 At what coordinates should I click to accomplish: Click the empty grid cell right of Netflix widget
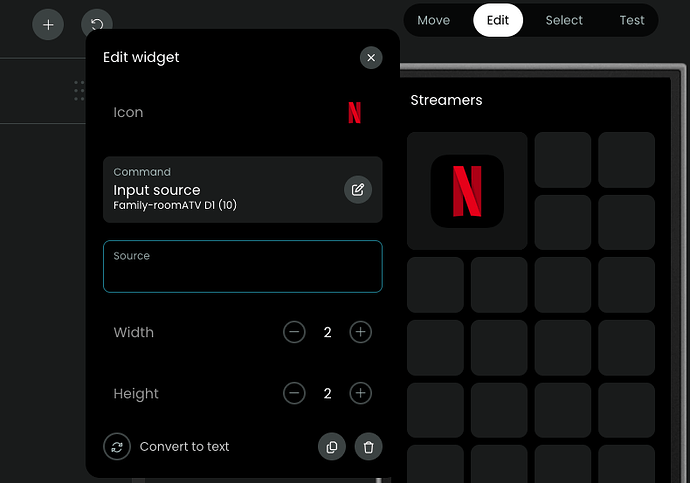tap(562, 160)
